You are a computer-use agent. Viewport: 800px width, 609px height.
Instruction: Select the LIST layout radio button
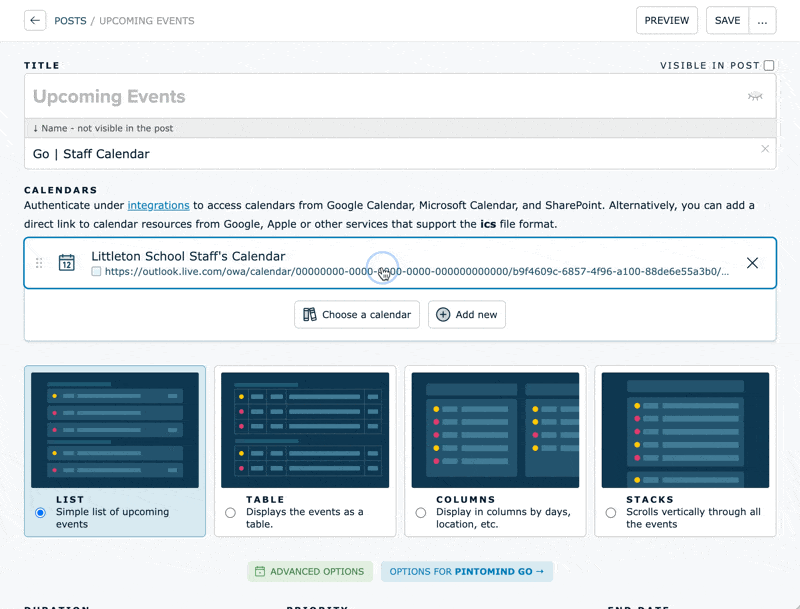pyautogui.click(x=40, y=513)
